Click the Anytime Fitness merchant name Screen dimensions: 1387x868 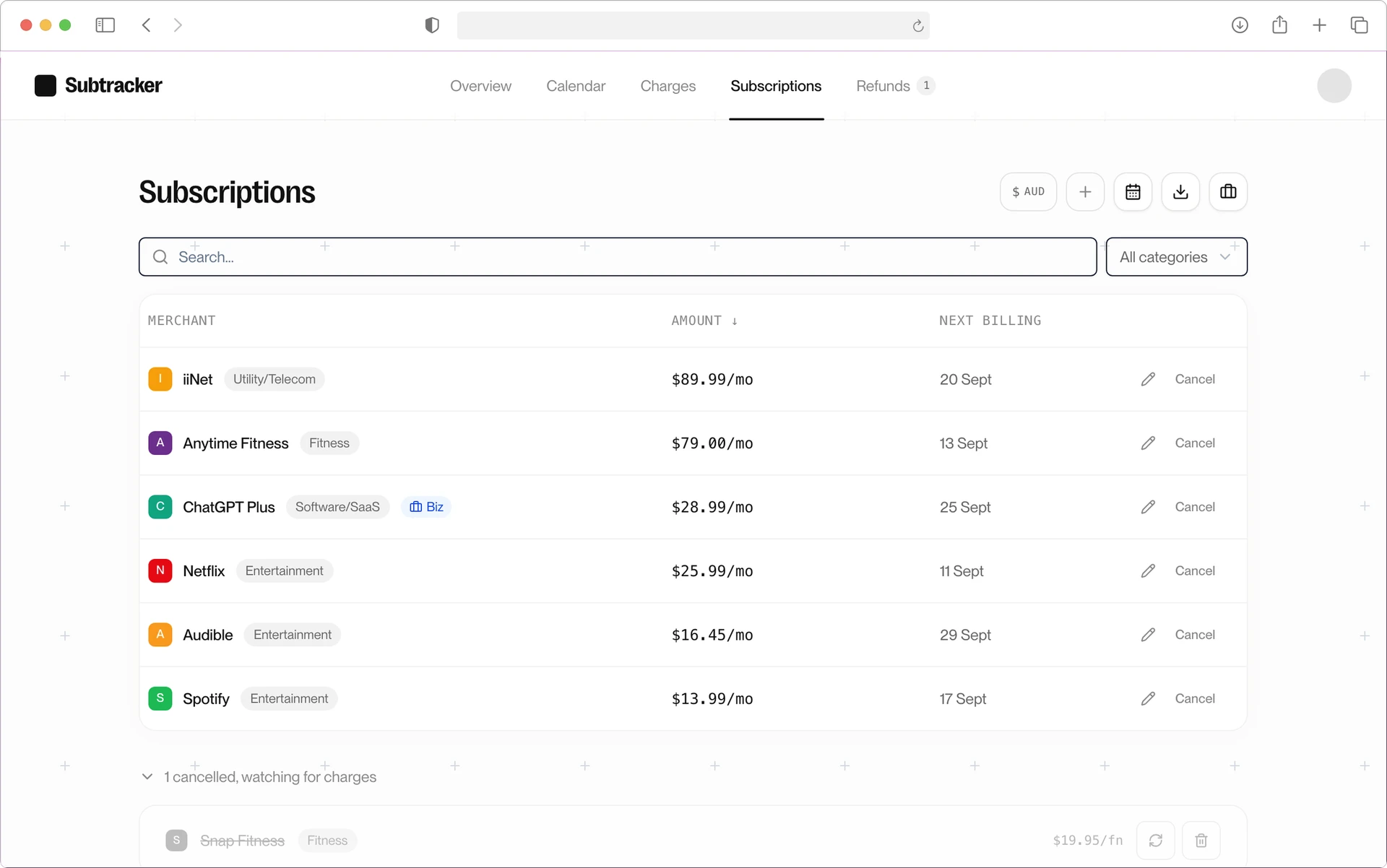tap(236, 443)
